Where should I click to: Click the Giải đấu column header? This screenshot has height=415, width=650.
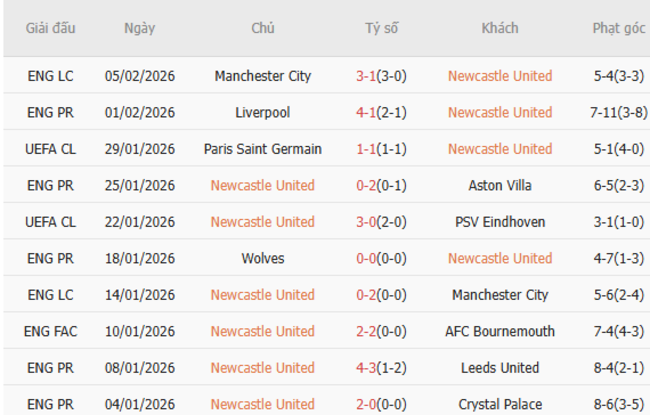coord(51,28)
